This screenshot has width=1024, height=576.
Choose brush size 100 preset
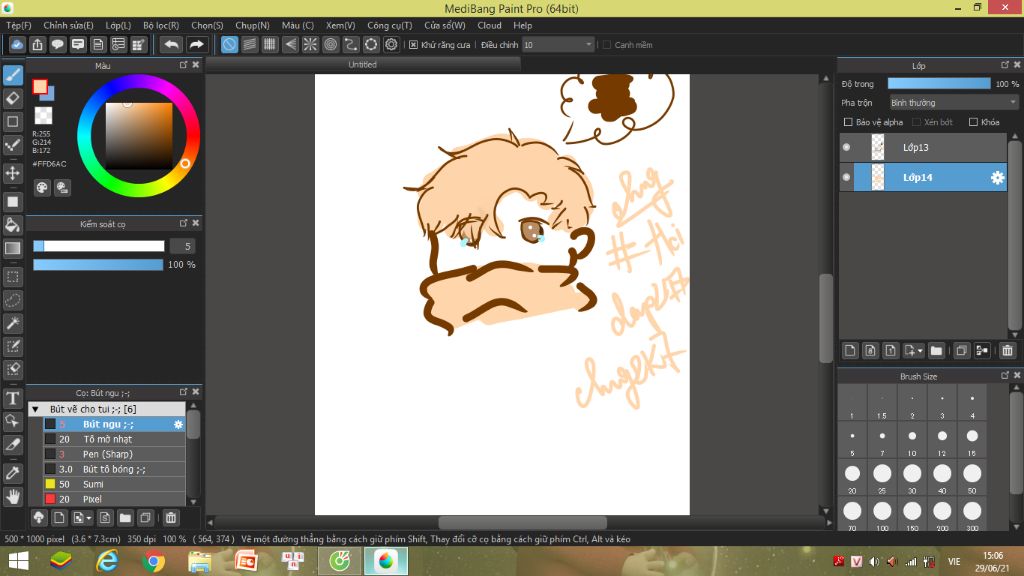(x=882, y=515)
